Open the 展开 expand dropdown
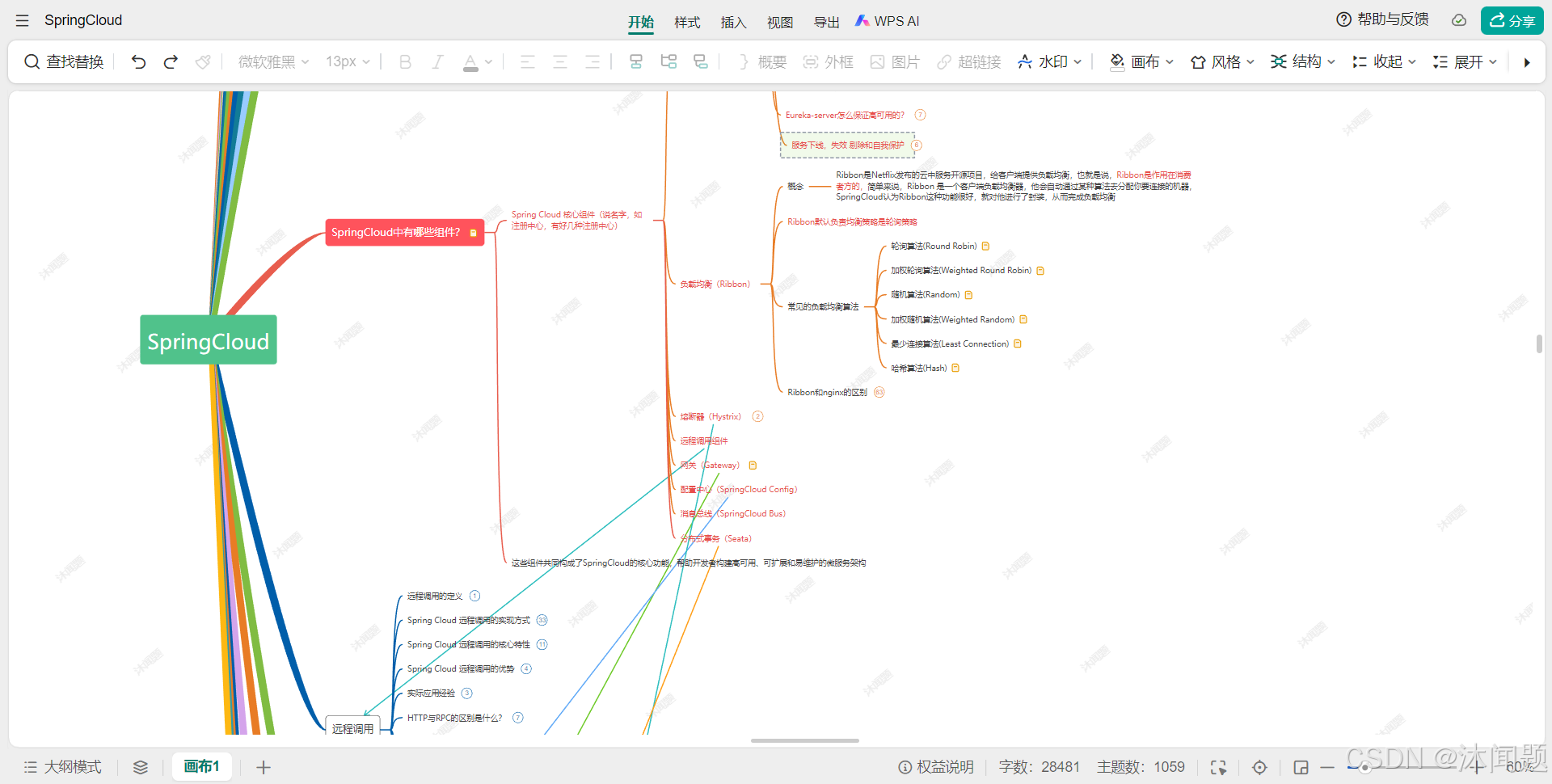This screenshot has width=1552, height=784. [x=1465, y=62]
